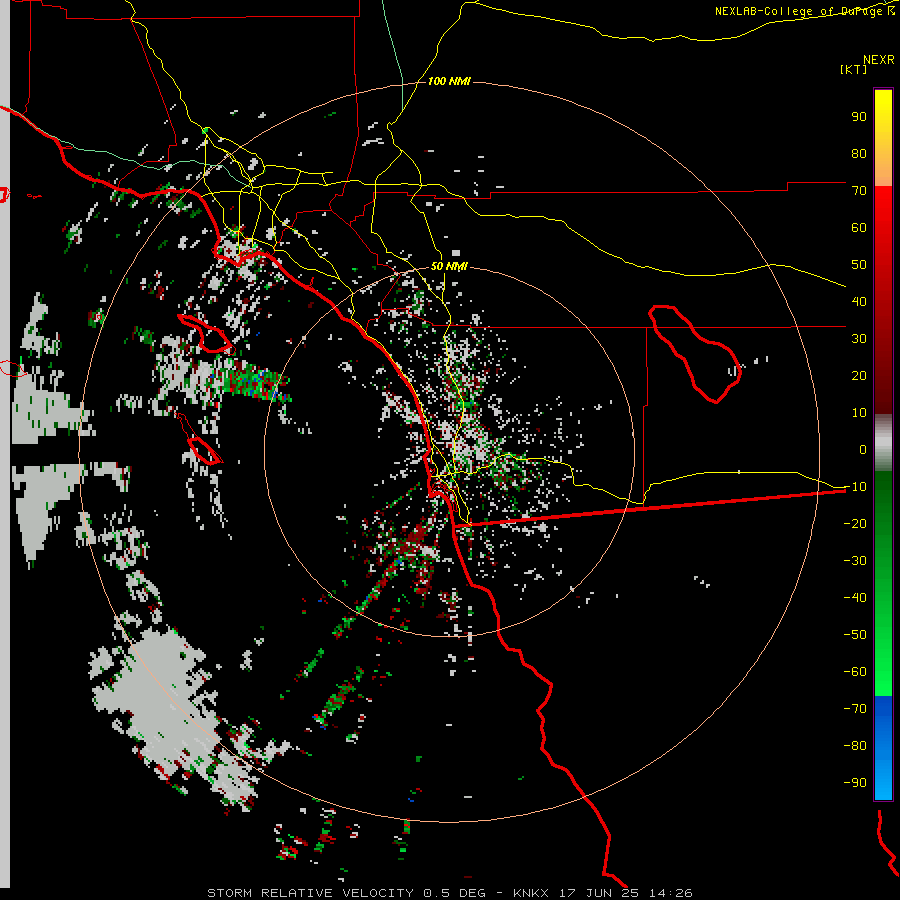Click the 50 NMI range ring label

(449, 266)
